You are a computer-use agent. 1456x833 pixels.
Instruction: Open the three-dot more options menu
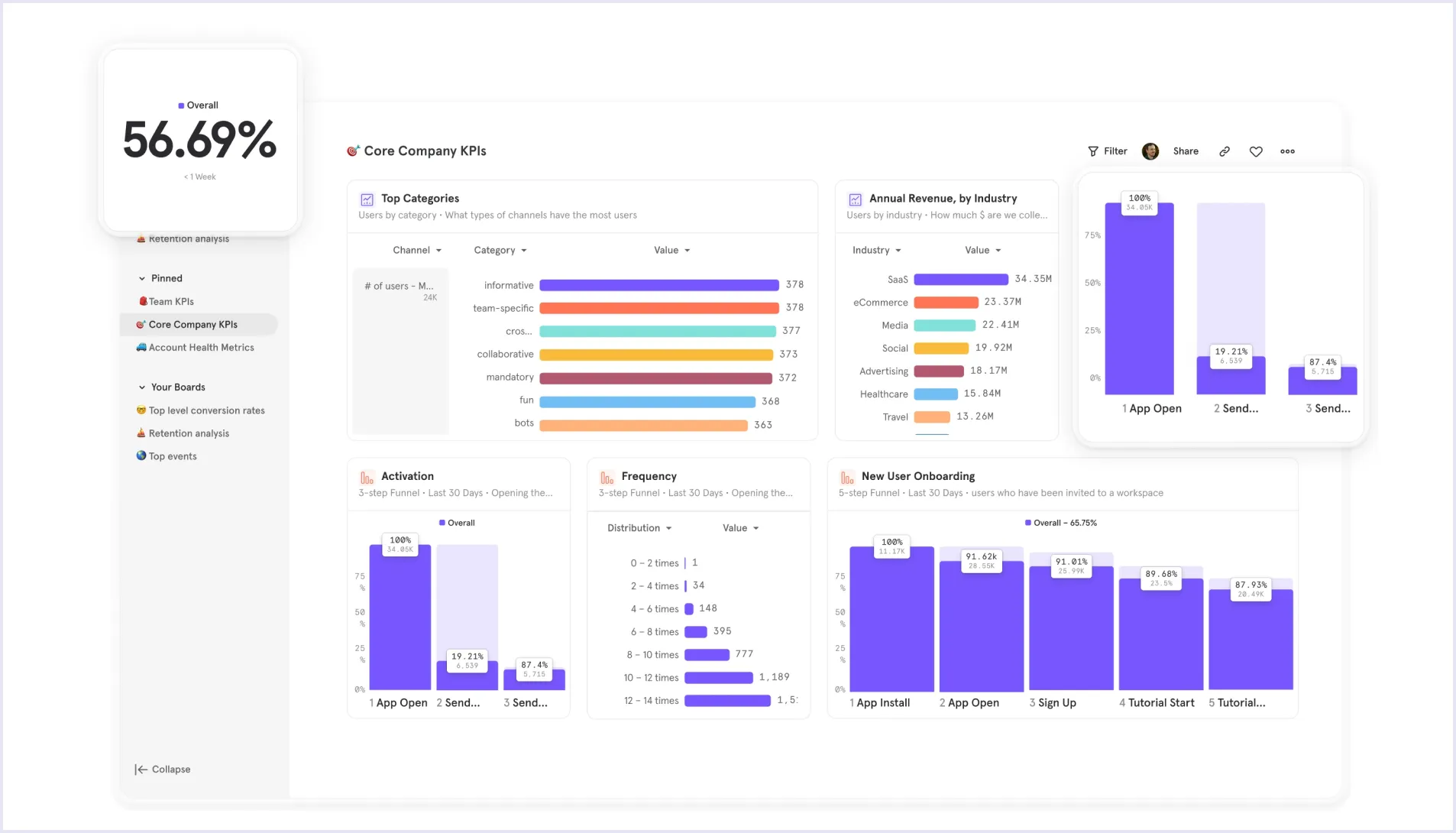1288,151
